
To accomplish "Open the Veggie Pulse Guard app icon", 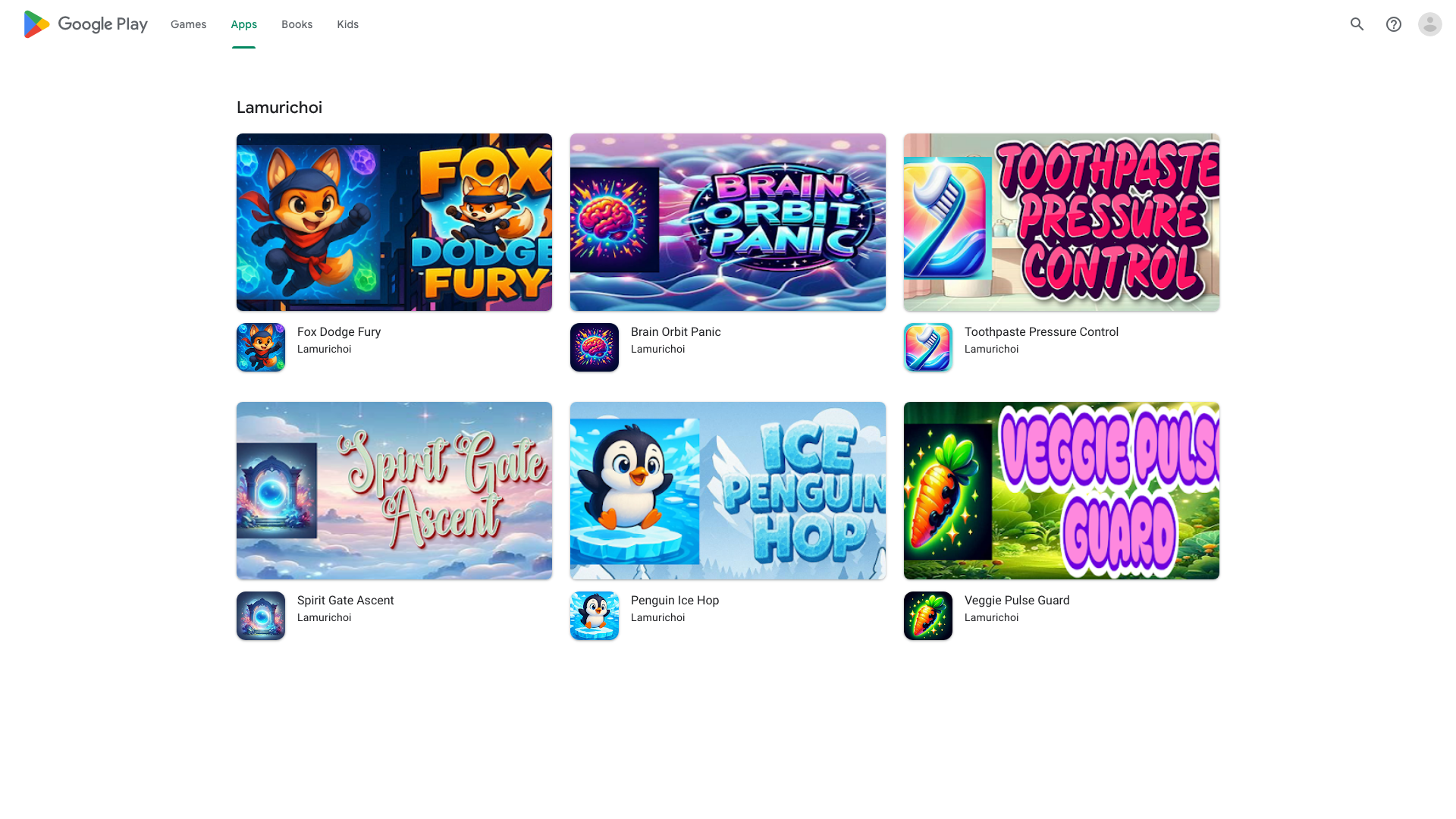I will click(x=928, y=616).
